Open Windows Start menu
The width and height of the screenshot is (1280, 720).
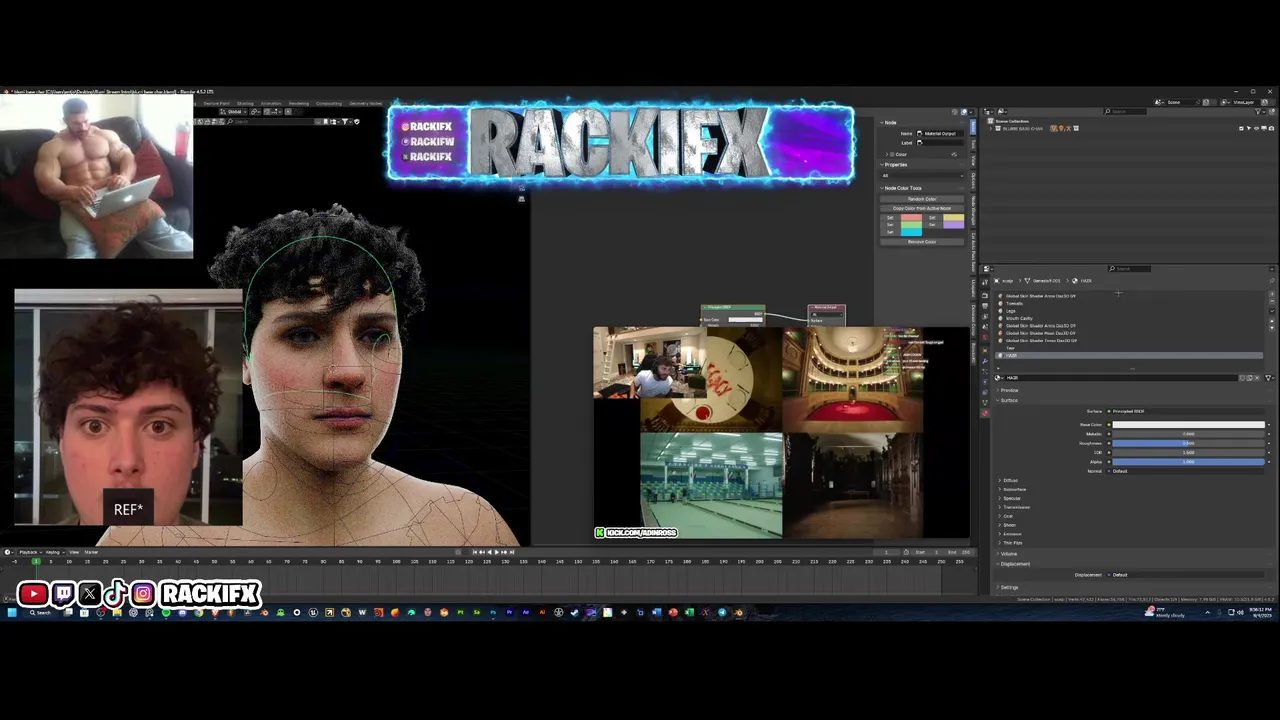click(x=11, y=612)
